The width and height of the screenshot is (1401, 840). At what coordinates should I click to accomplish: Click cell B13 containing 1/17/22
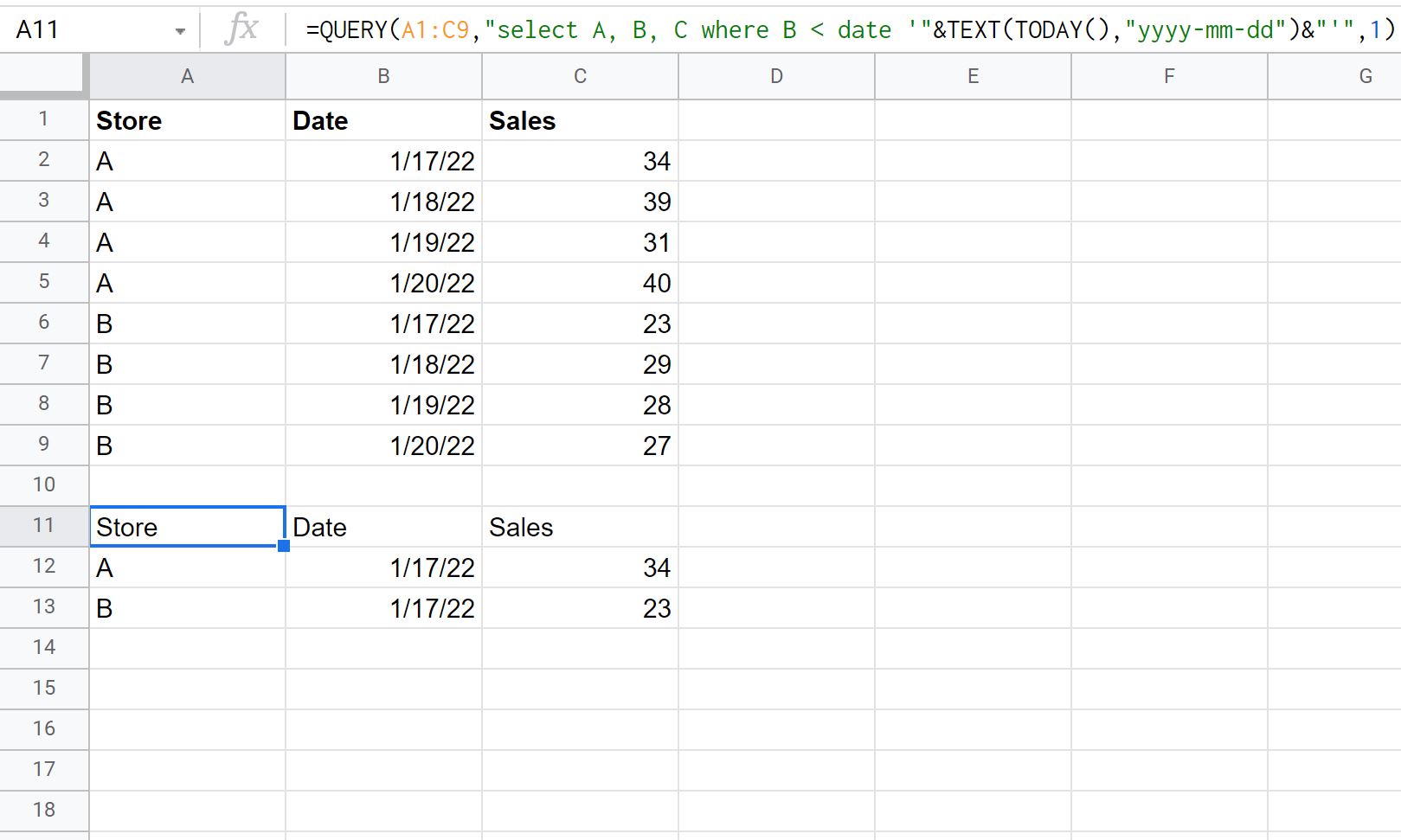click(383, 608)
